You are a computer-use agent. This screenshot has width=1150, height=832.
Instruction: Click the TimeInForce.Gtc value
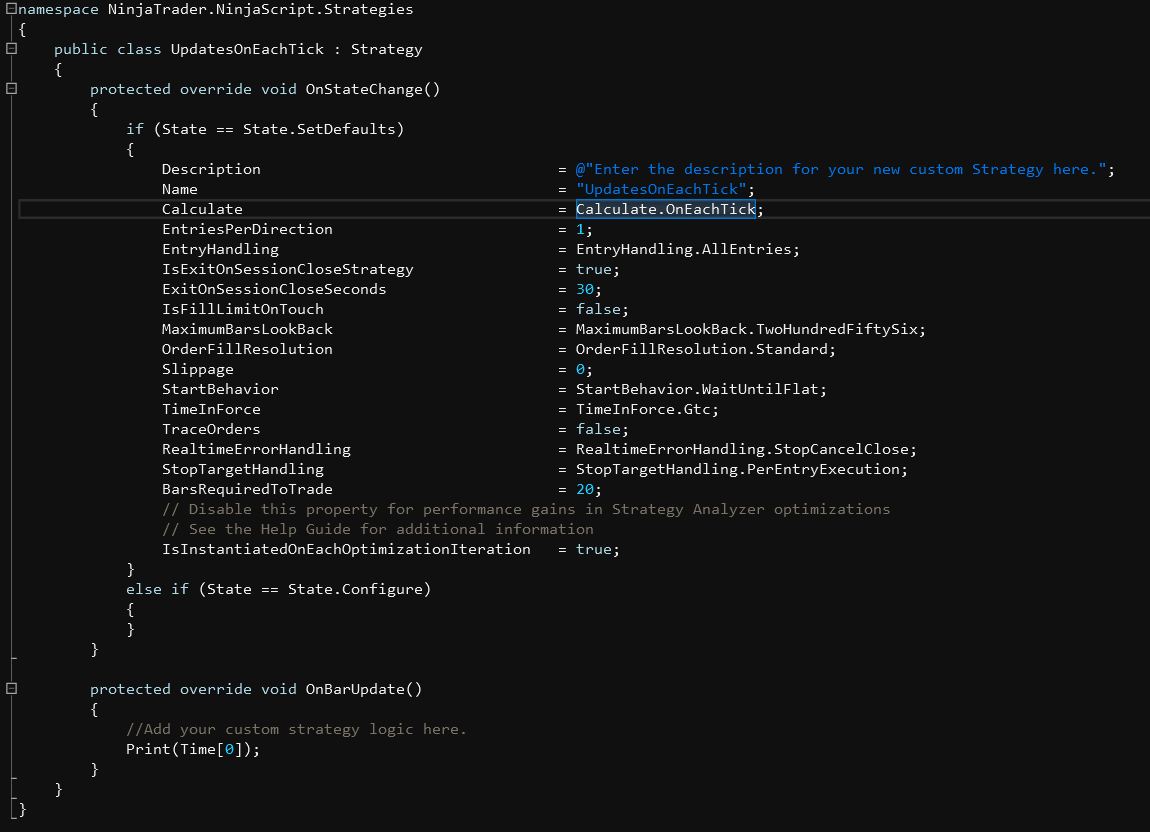pos(645,409)
